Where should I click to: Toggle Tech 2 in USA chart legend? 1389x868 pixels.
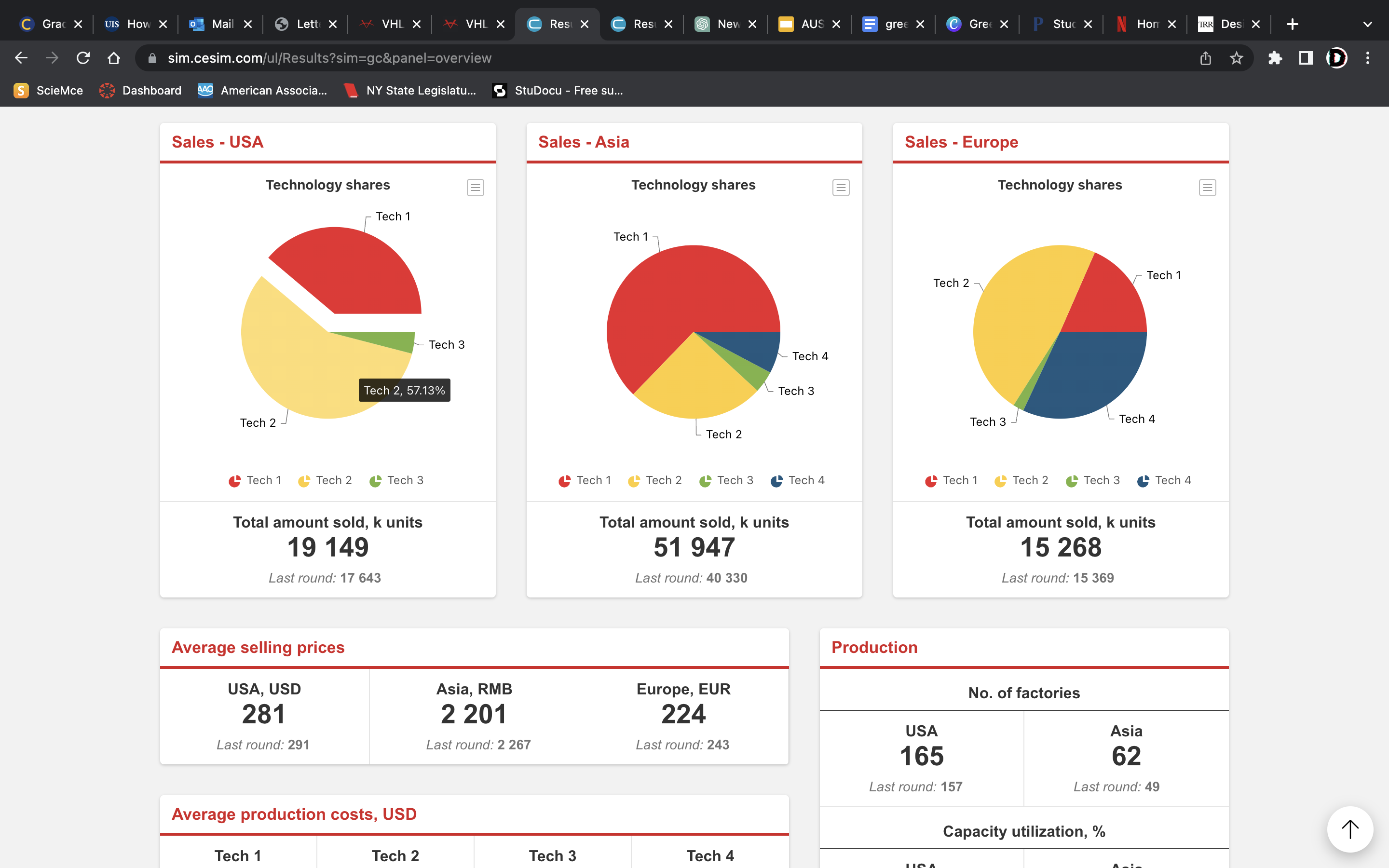[325, 480]
